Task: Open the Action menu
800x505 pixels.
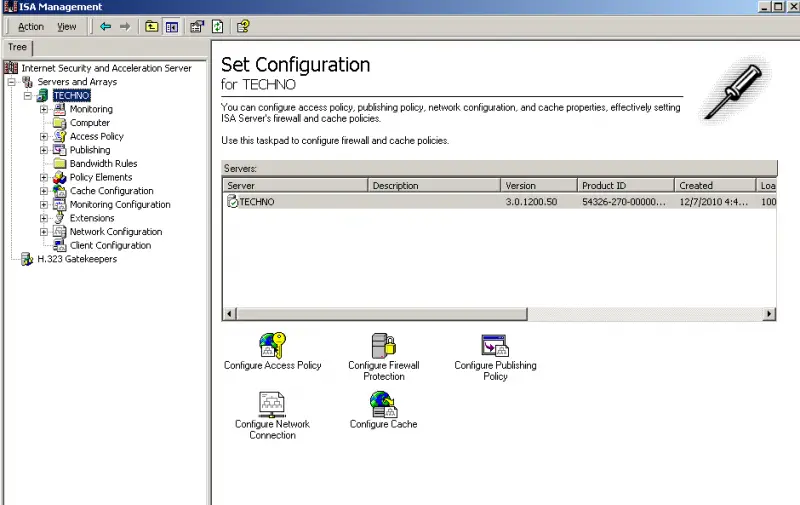Action: [31, 27]
